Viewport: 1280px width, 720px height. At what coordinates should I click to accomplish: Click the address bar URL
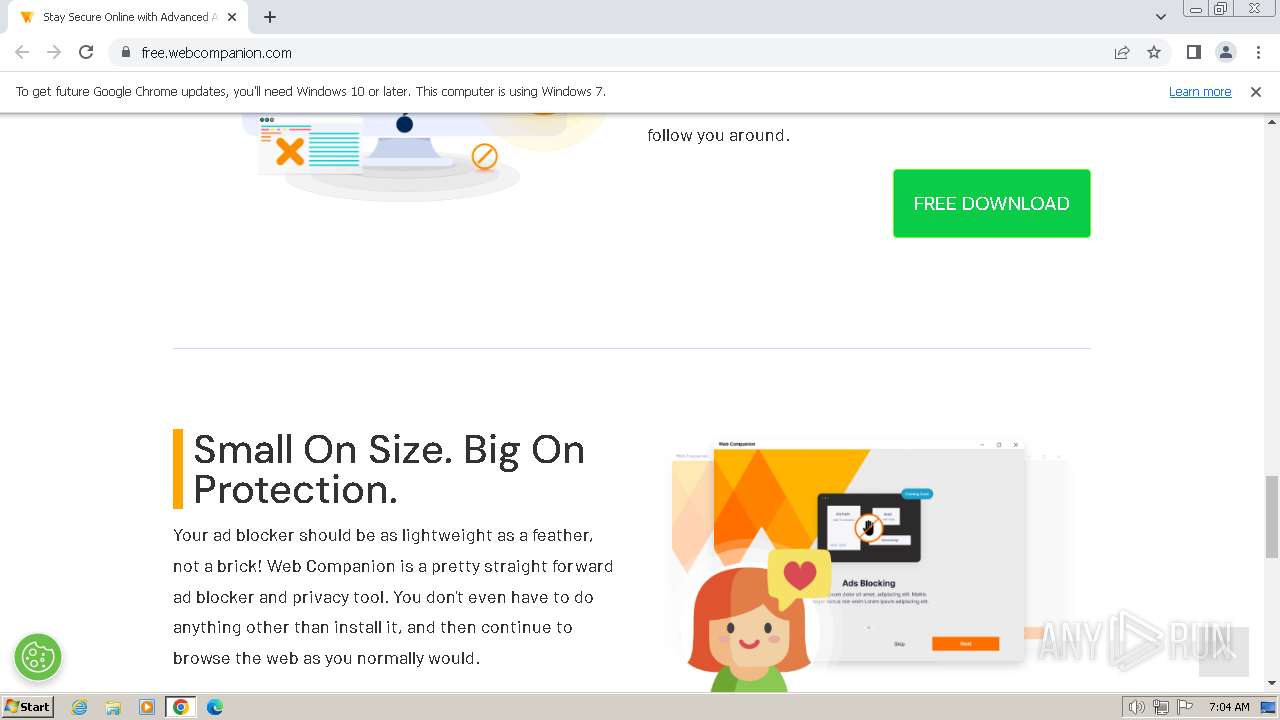(x=216, y=52)
